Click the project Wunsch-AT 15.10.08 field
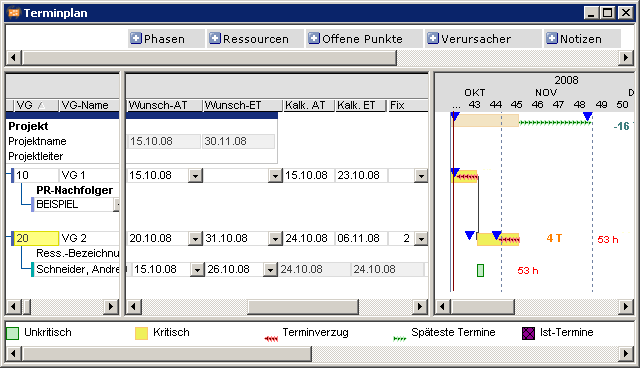The height and width of the screenshot is (368, 640). point(164,141)
